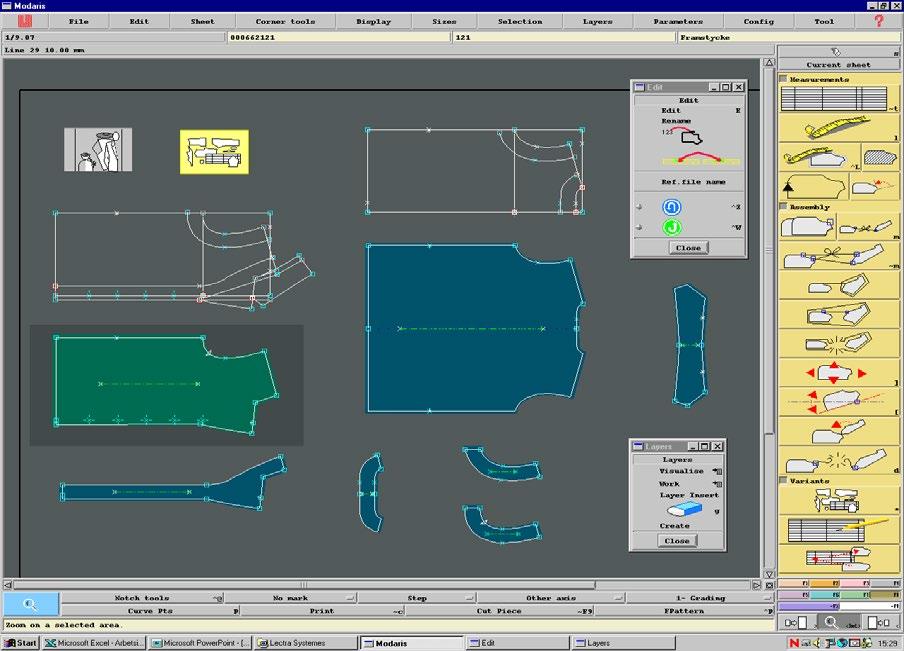
Task: Click the layer insert eraser icon
Action: [684, 510]
